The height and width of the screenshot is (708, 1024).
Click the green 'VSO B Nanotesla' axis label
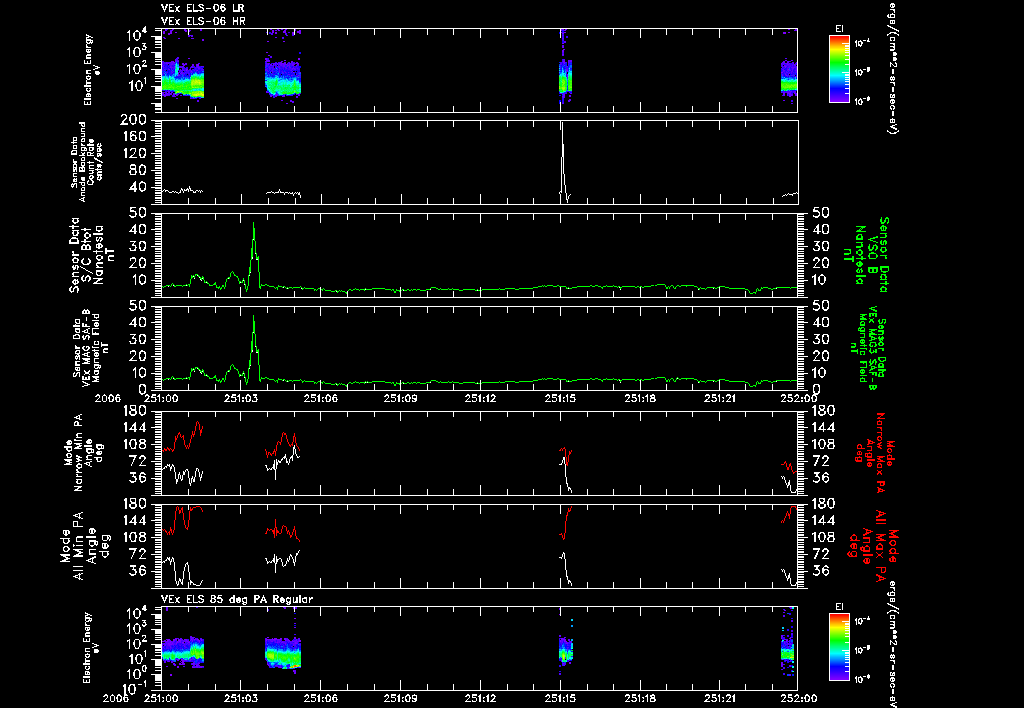point(866,255)
